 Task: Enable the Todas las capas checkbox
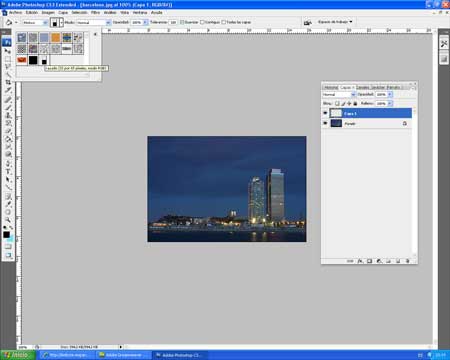224,22
